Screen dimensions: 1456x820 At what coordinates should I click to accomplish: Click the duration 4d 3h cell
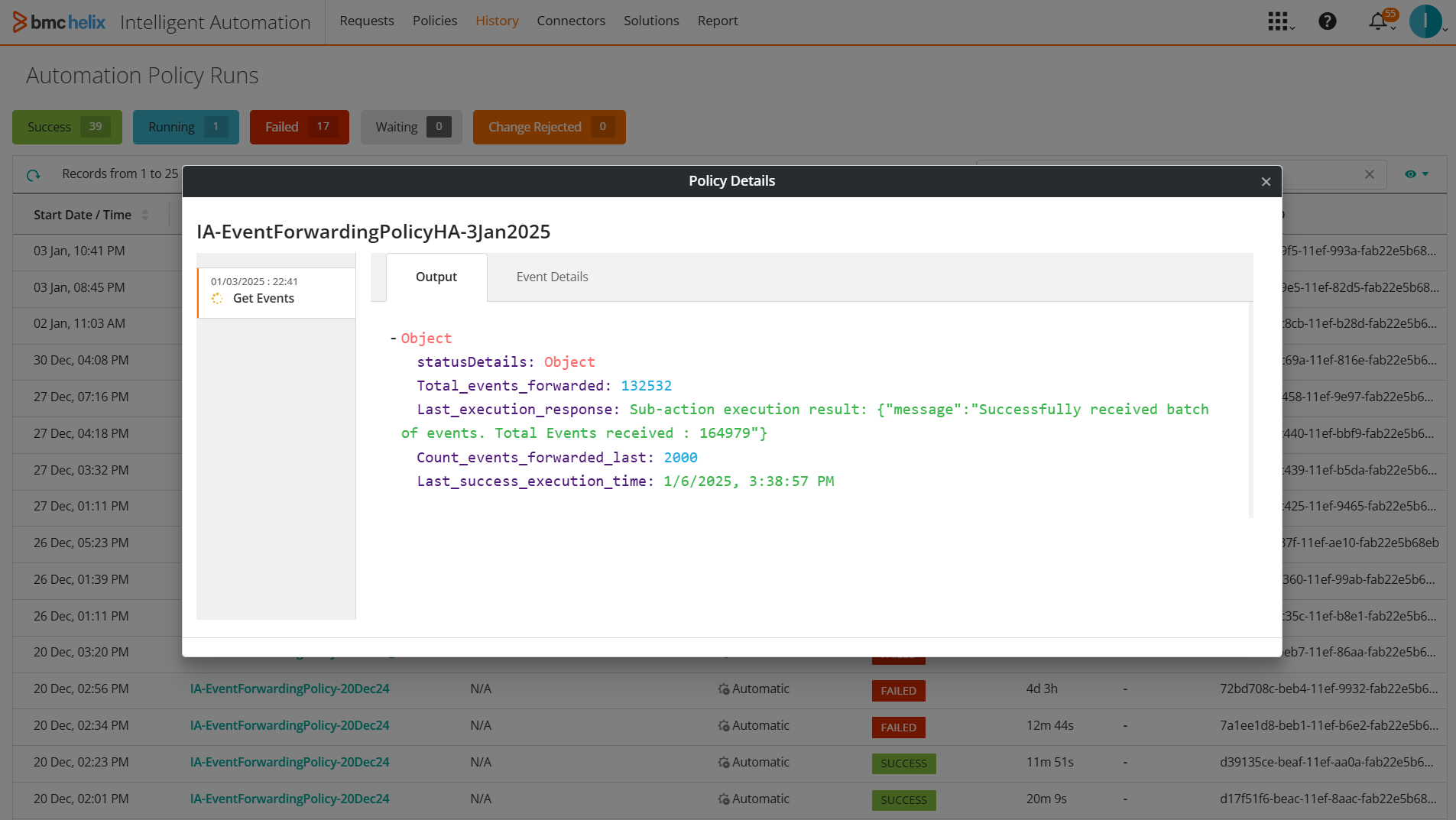(1042, 689)
